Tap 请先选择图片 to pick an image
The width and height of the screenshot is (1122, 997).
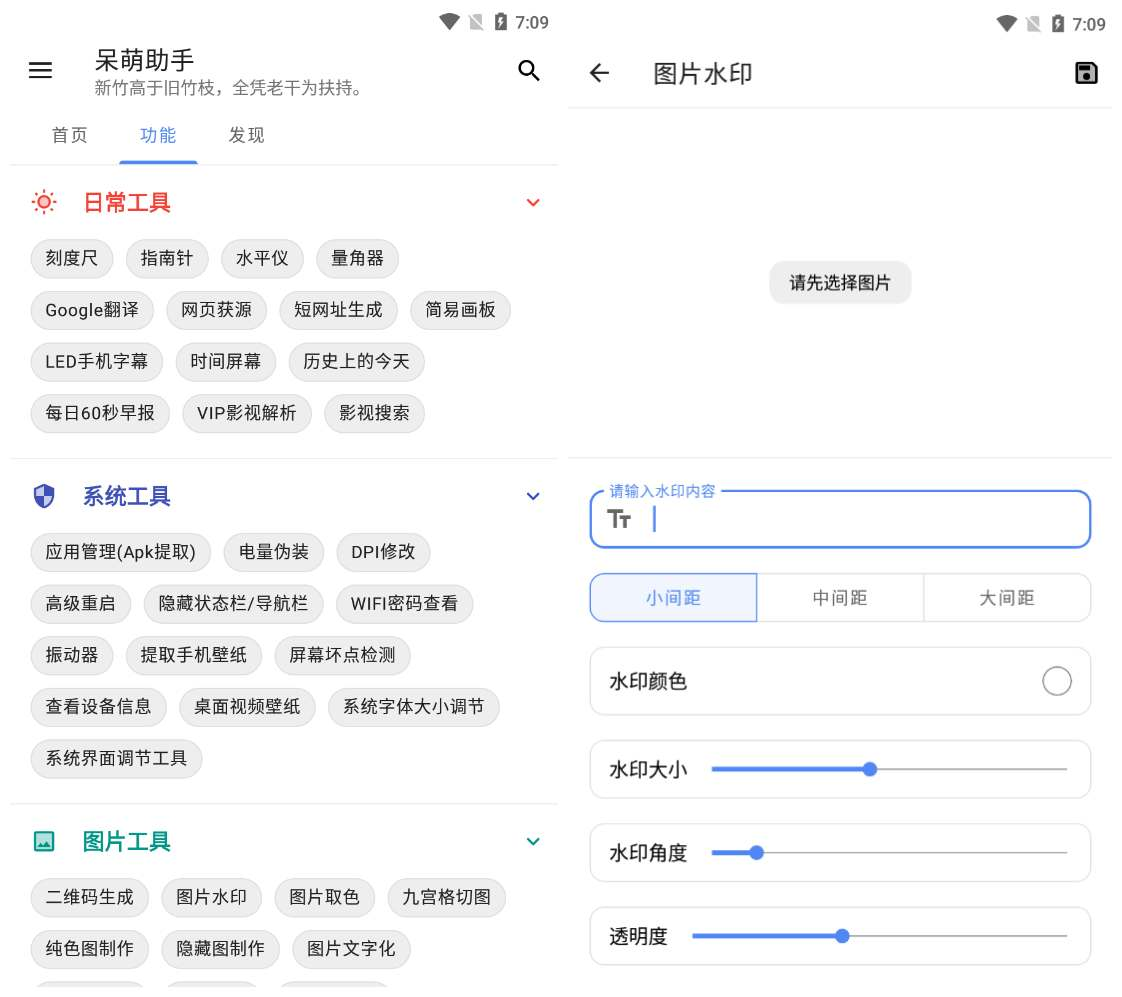click(840, 282)
